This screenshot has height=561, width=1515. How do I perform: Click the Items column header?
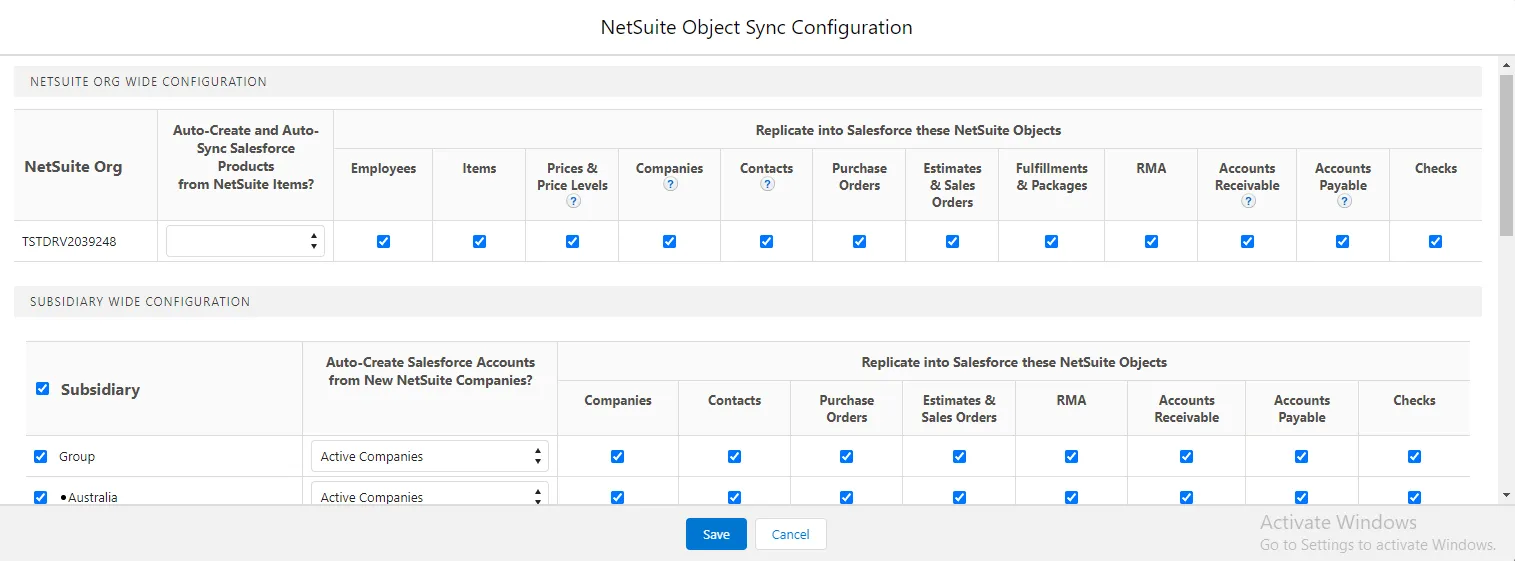point(479,168)
